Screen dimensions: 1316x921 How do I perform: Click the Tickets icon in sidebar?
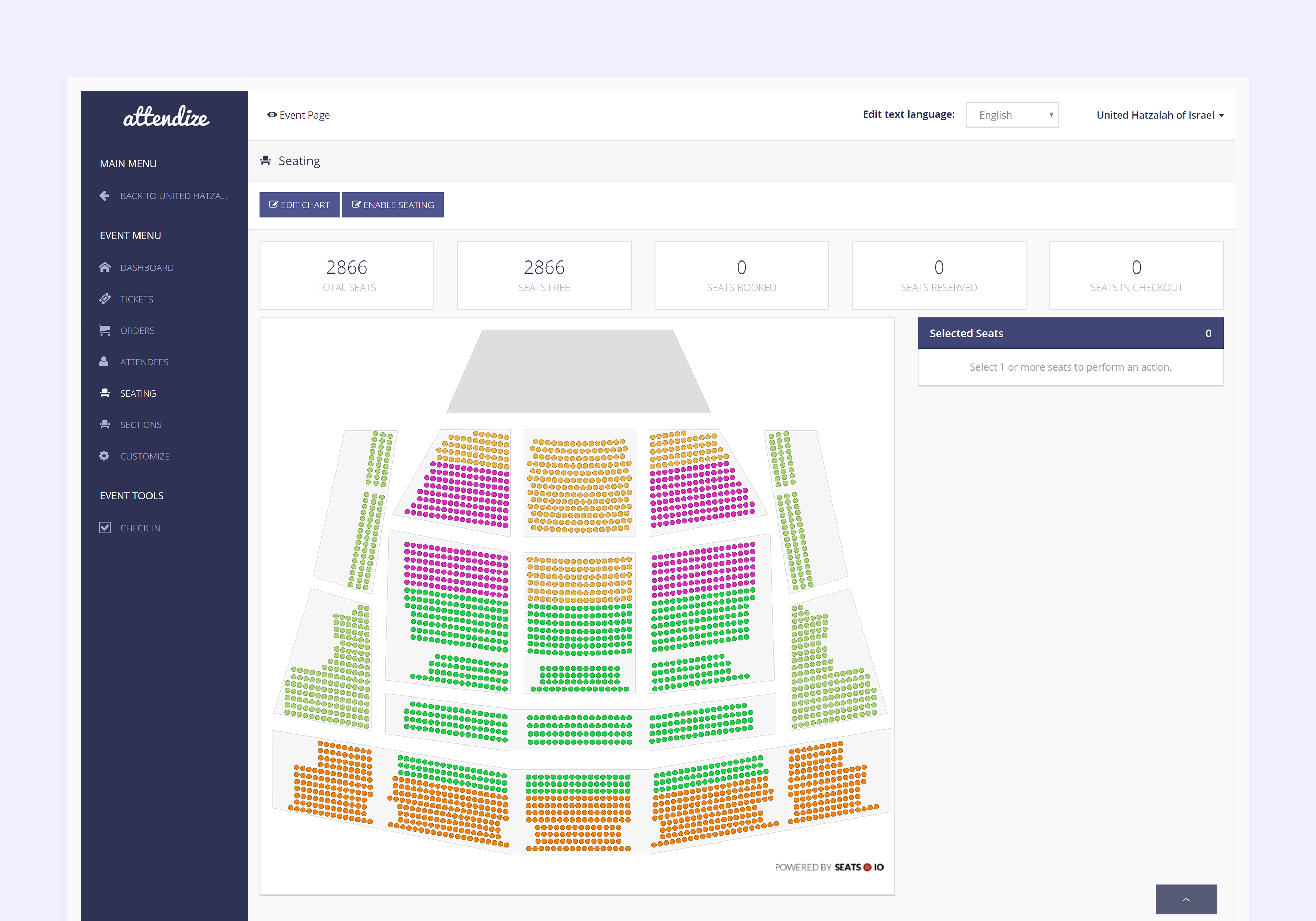coord(104,299)
